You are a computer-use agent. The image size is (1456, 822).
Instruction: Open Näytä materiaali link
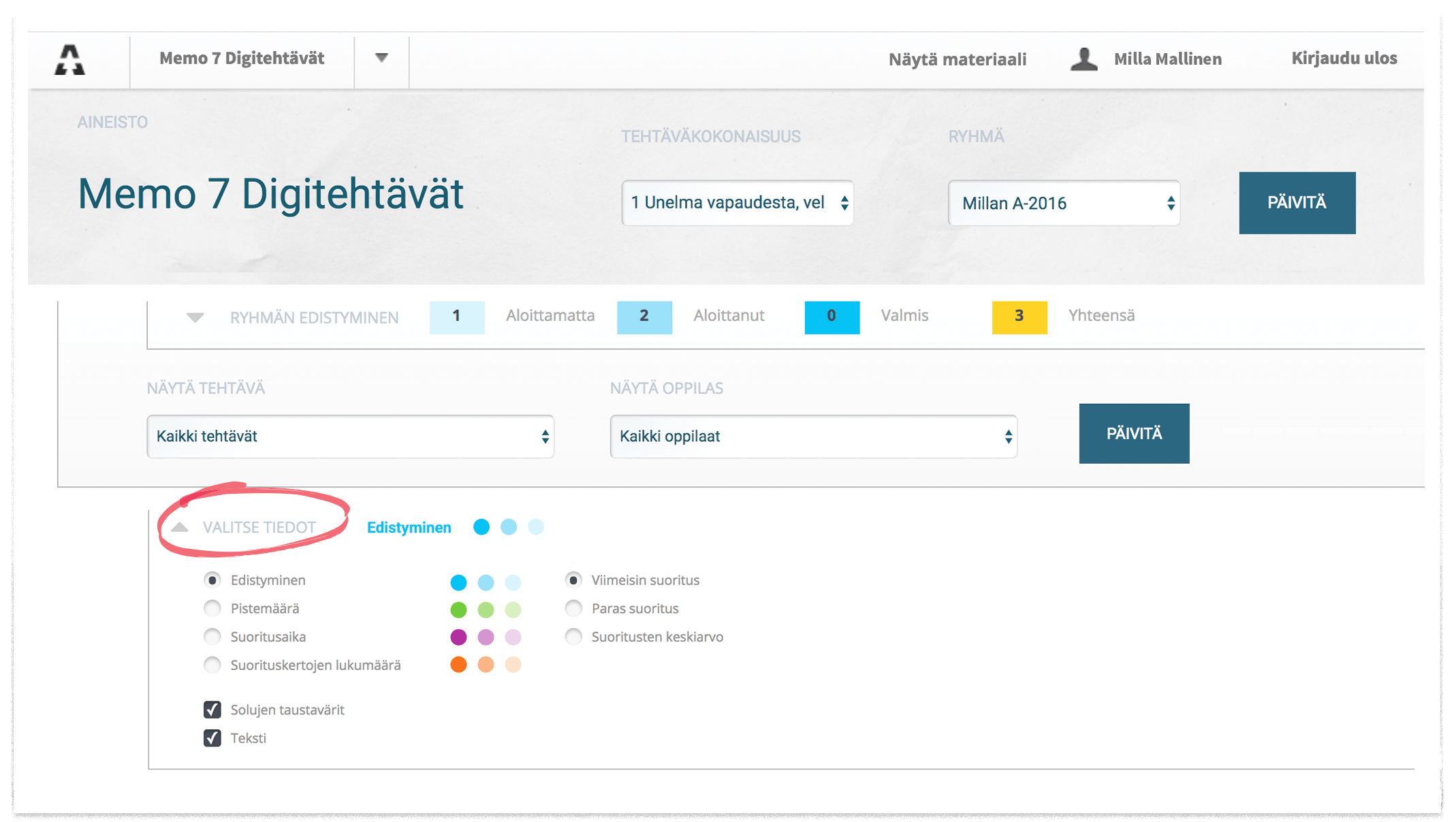pos(957,59)
